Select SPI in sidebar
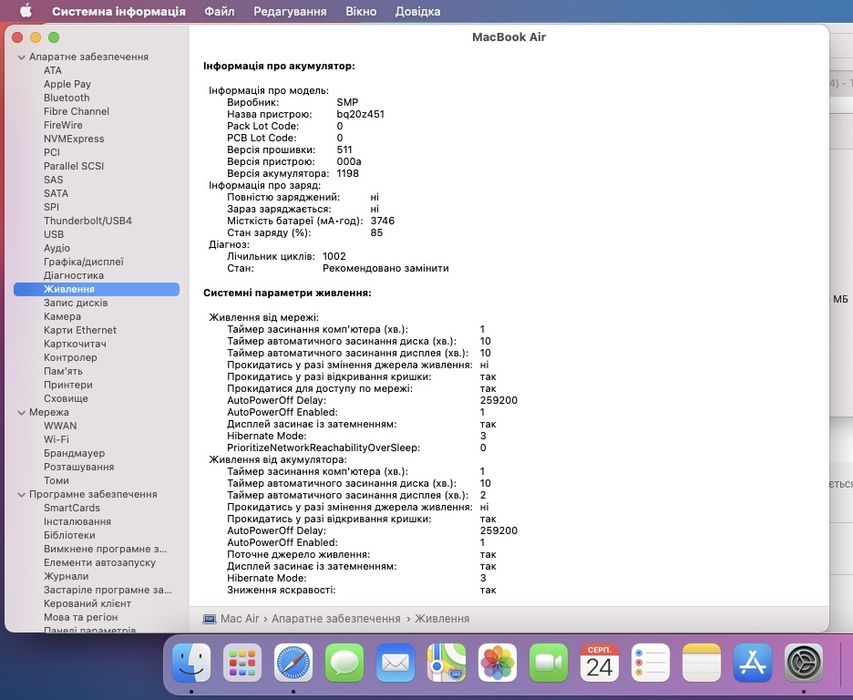 click(51, 207)
